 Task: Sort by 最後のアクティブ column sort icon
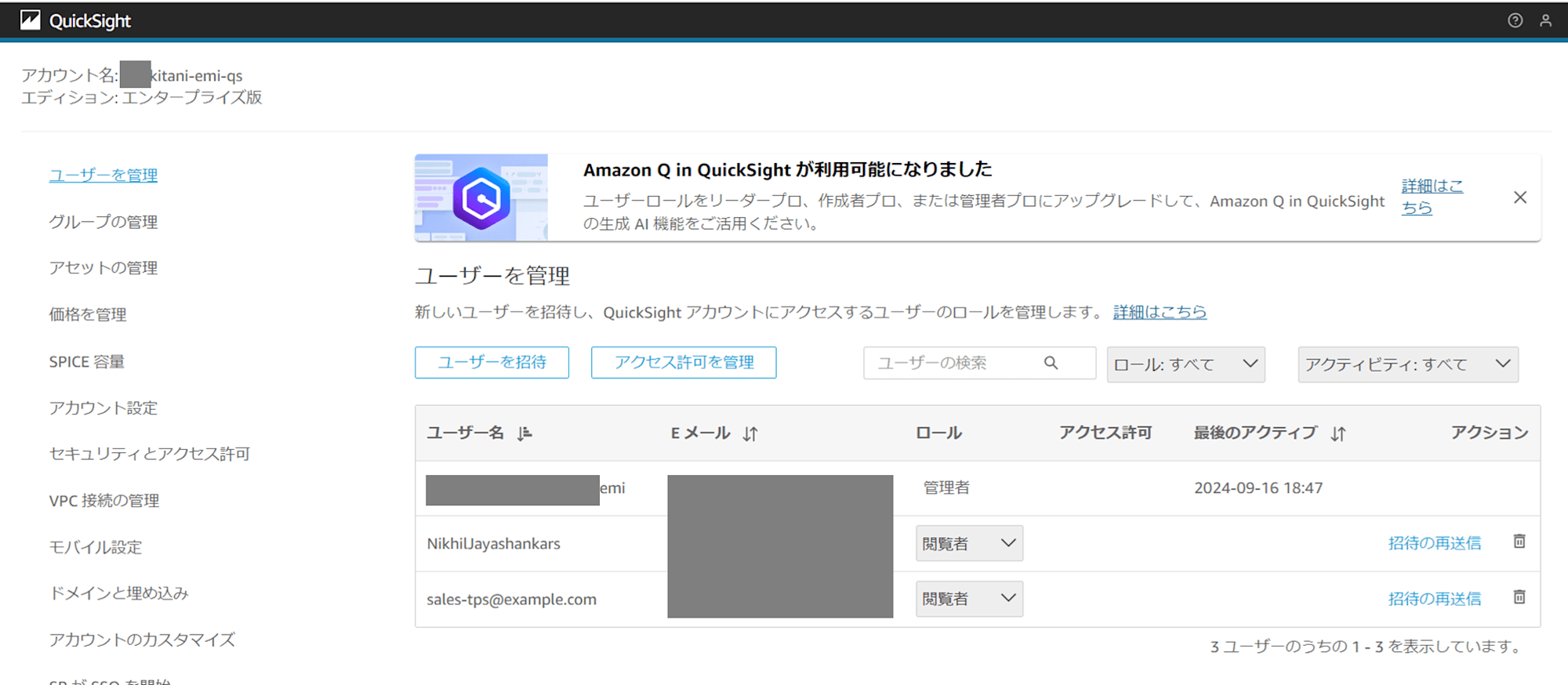pyautogui.click(x=1338, y=433)
